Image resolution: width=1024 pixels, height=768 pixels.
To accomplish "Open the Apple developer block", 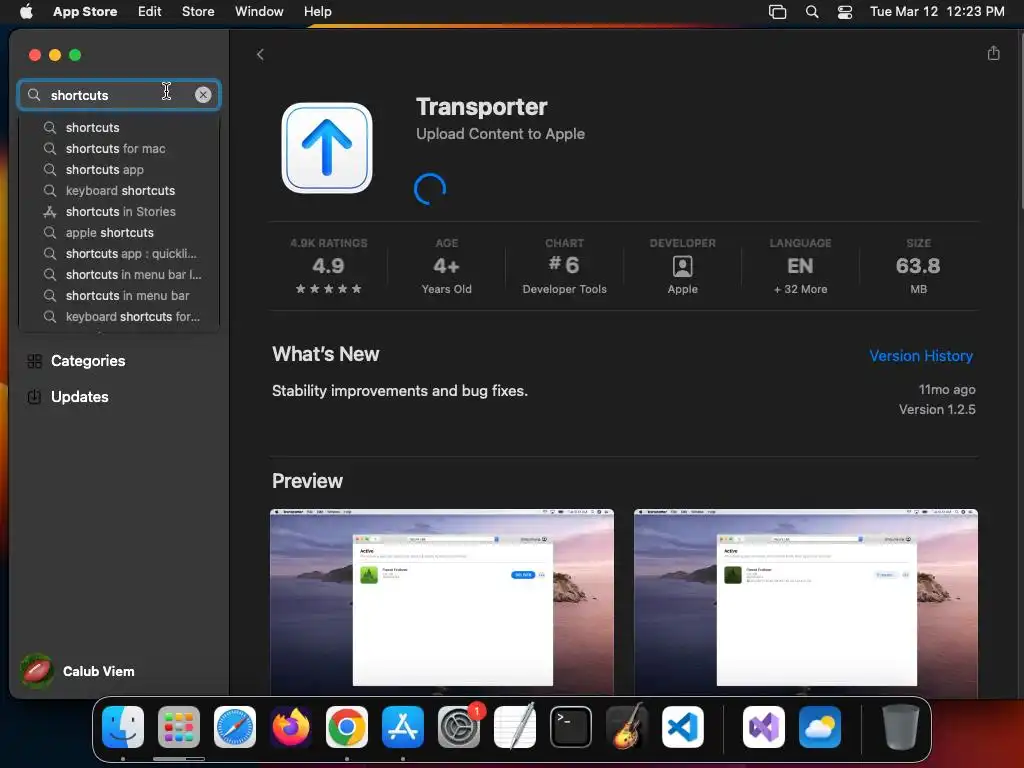I will 682,266.
